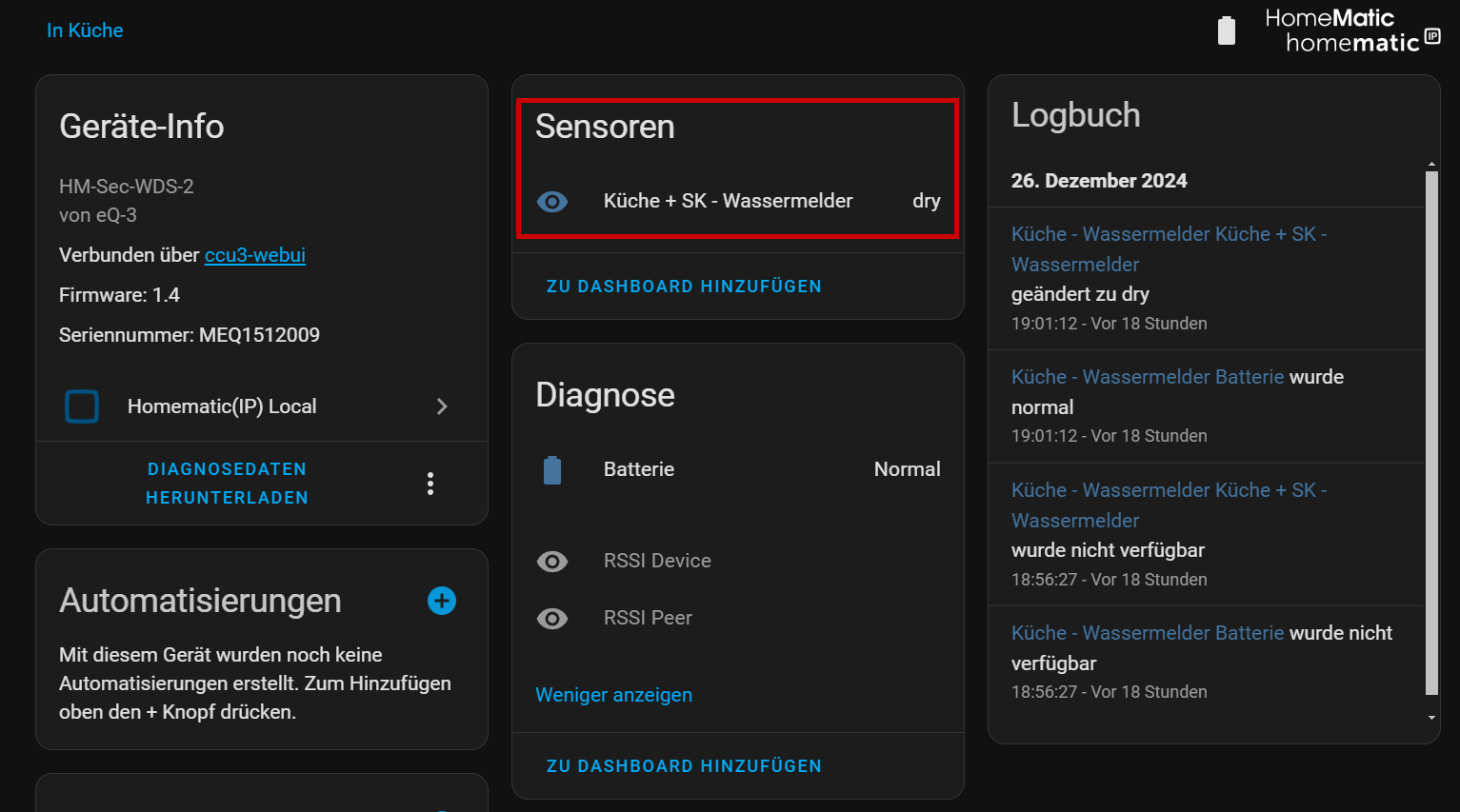1460x812 pixels.
Task: Click the eye icon next to RSSI Peer
Action: pos(552,618)
